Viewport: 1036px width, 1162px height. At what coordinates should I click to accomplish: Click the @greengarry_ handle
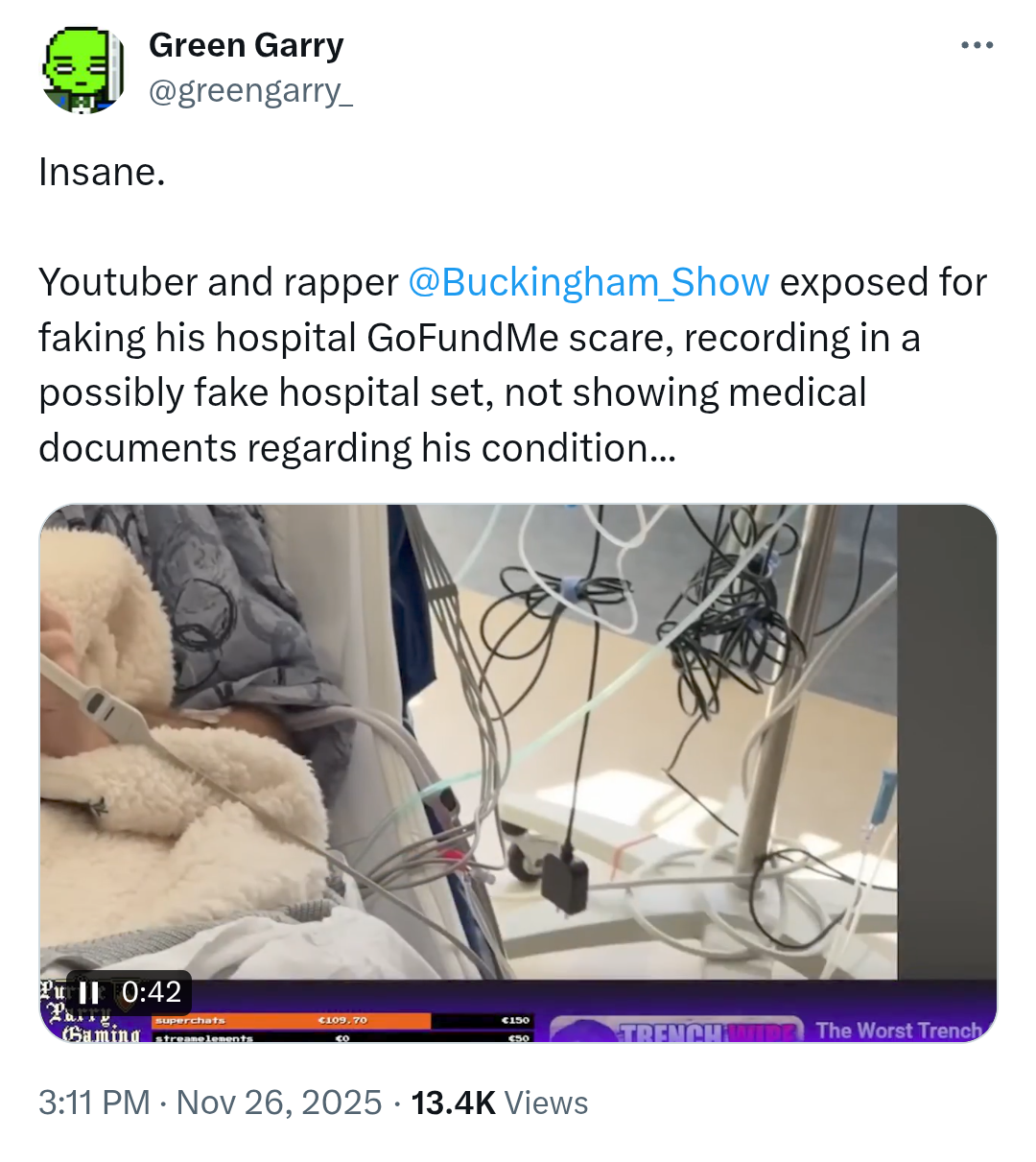pyautogui.click(x=250, y=90)
